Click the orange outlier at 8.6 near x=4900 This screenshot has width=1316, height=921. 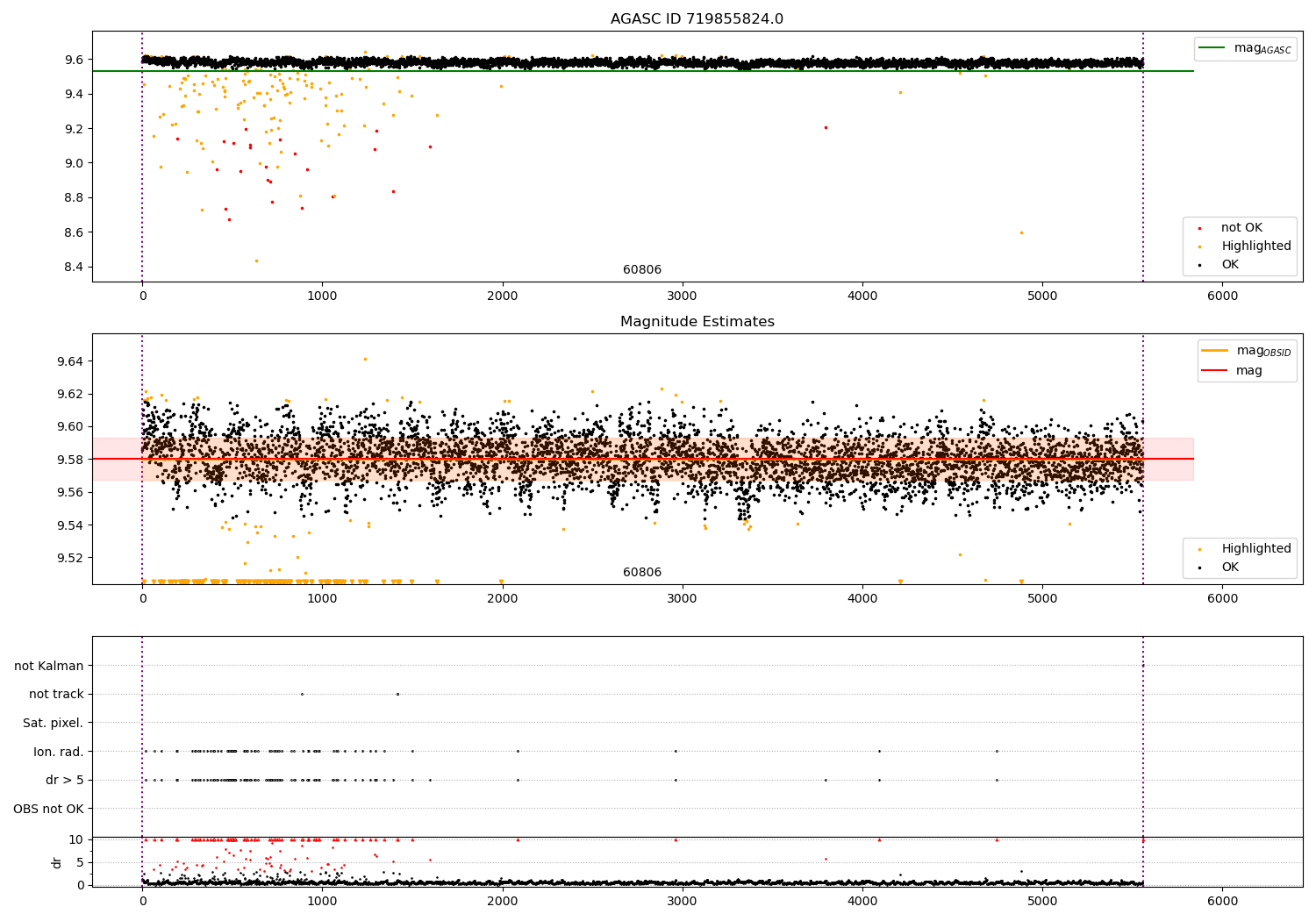click(x=1021, y=232)
